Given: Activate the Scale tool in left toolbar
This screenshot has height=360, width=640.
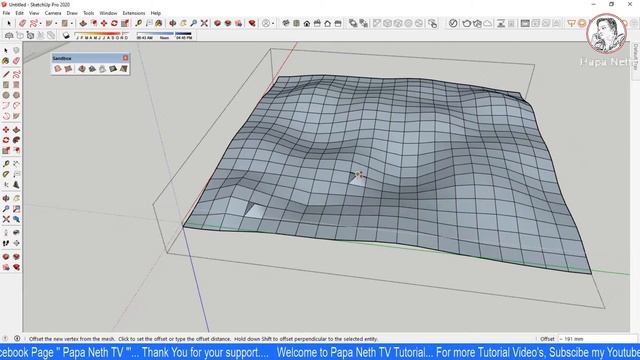Looking at the screenshot, I should (x=6, y=151).
